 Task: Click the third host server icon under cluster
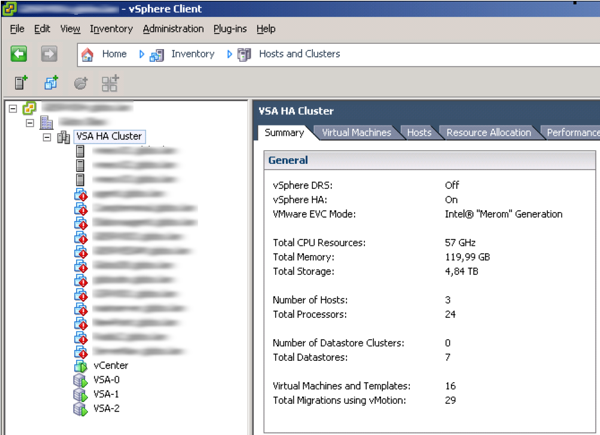coord(80,179)
